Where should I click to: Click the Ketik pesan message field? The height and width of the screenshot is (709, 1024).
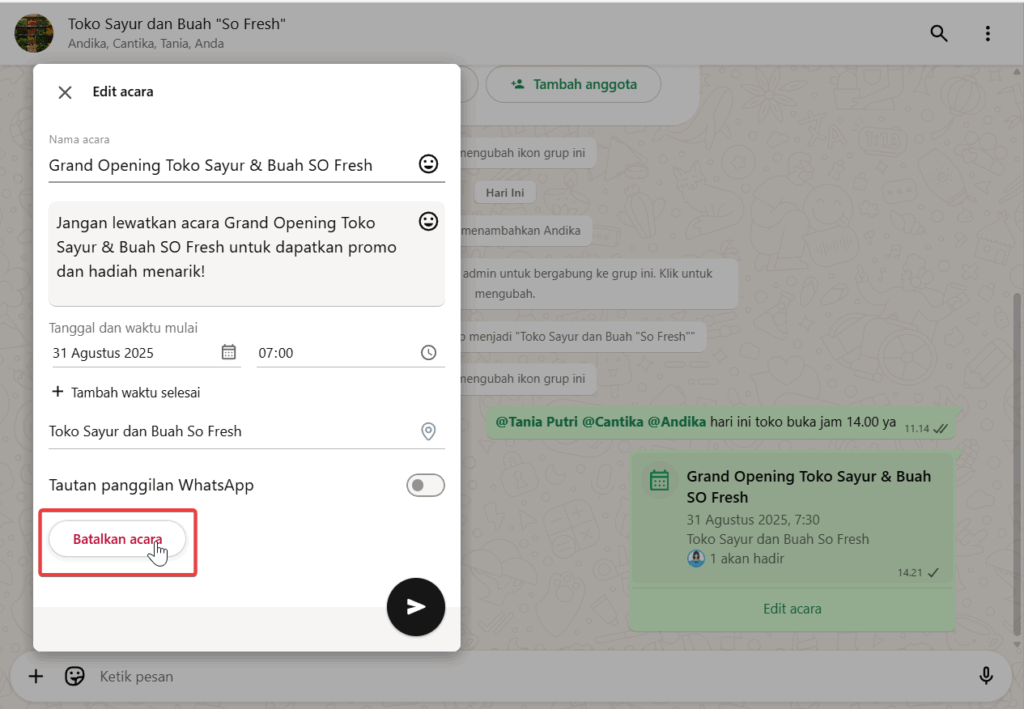click(500, 676)
